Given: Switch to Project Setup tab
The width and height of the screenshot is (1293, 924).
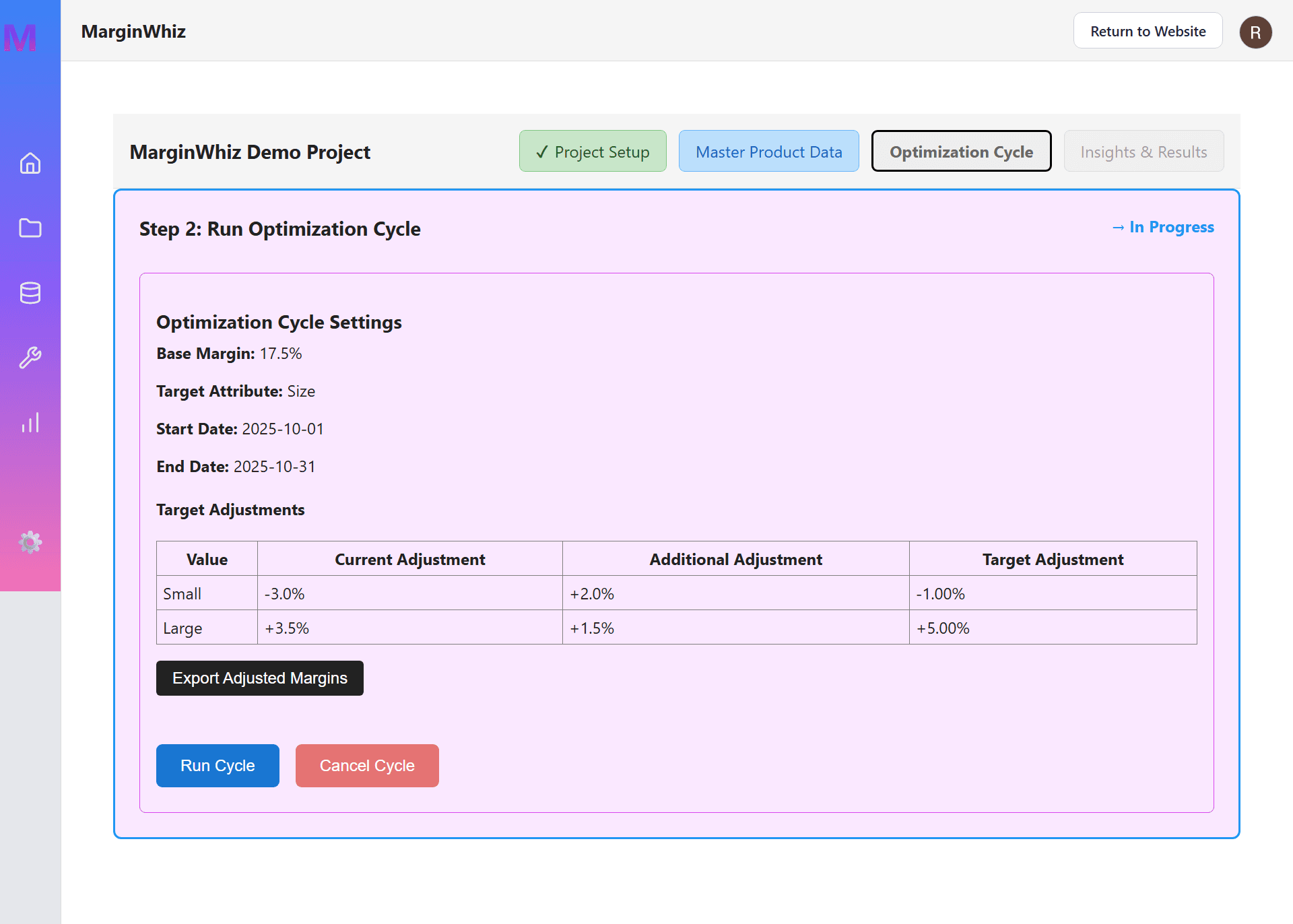Looking at the screenshot, I should (593, 152).
